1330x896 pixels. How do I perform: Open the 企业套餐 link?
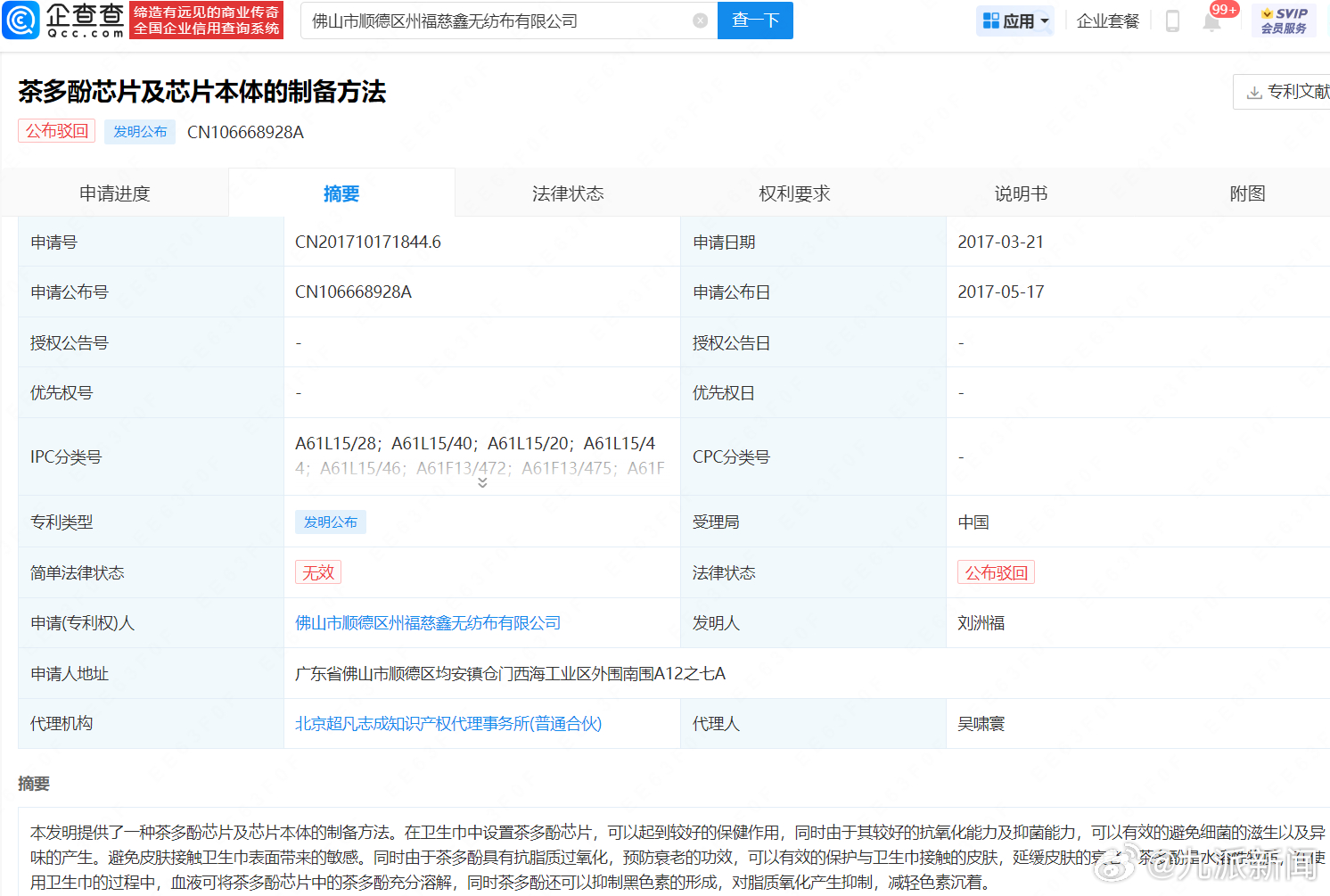1108,21
